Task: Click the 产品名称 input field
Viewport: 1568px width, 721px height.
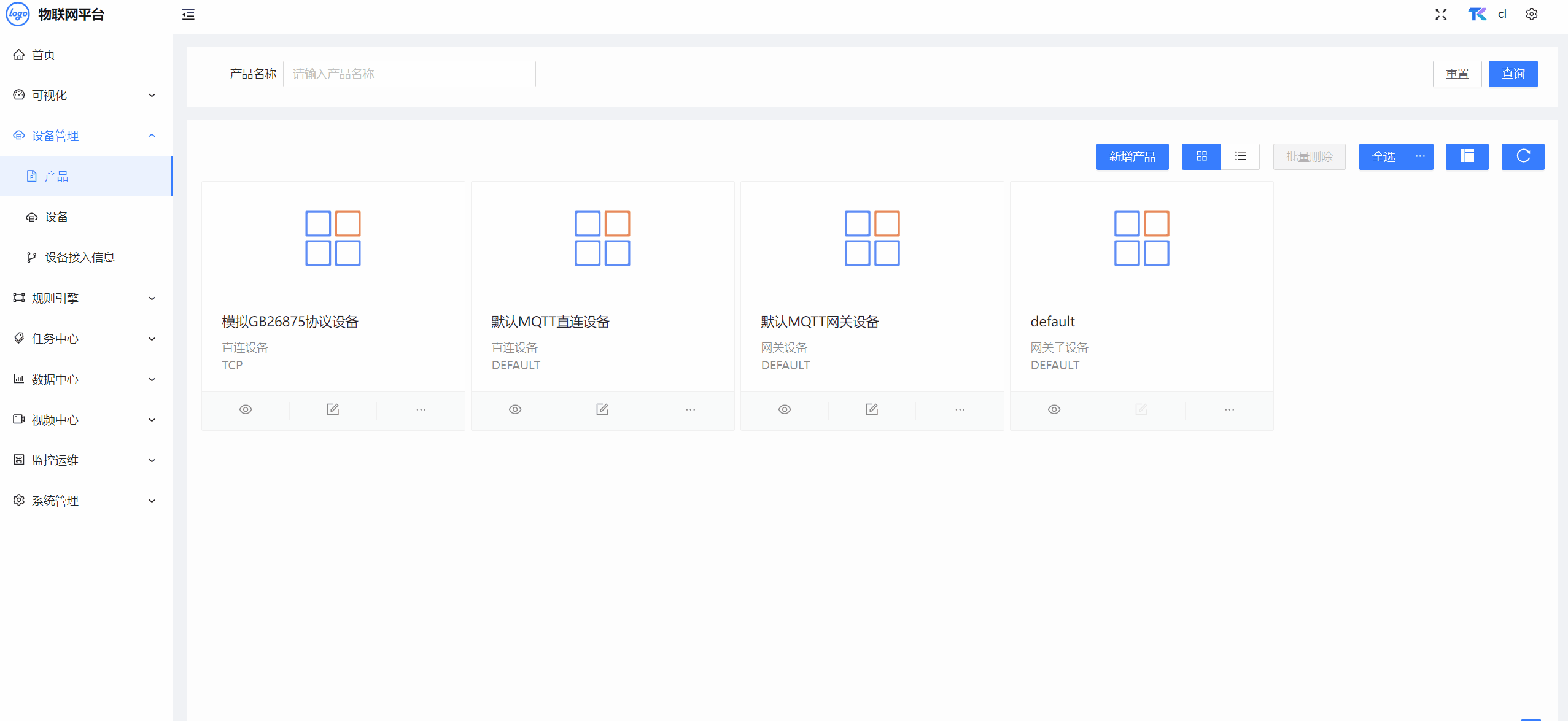Action: [x=409, y=74]
